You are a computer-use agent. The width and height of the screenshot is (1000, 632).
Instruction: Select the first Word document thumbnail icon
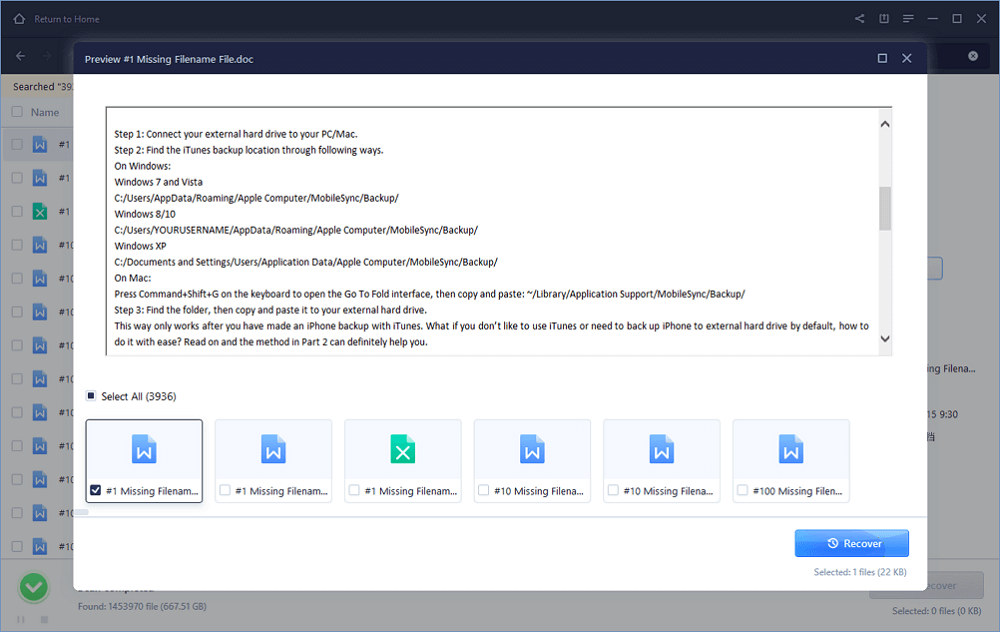[144, 449]
